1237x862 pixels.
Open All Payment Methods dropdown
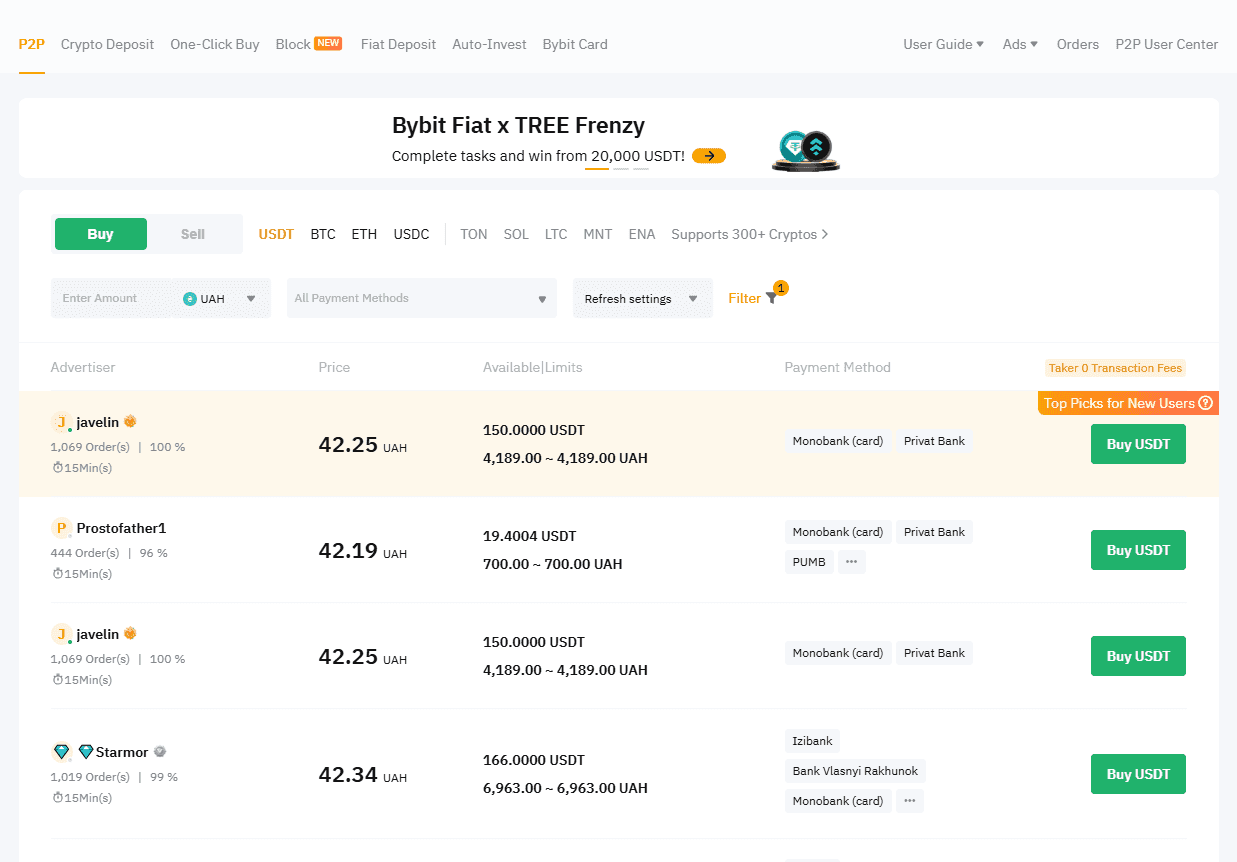[x=422, y=298]
